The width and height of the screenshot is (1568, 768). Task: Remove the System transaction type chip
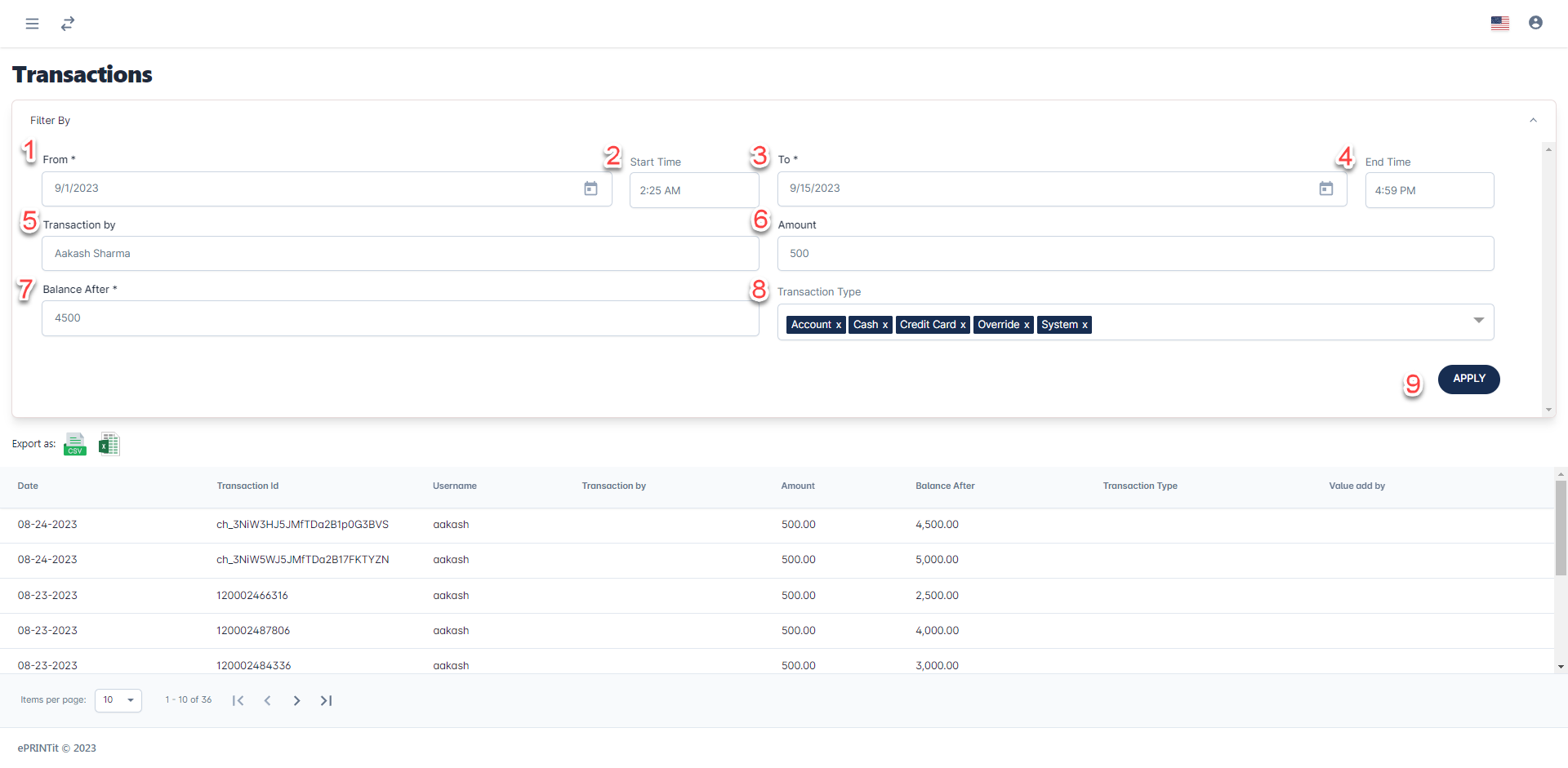[x=1085, y=325]
